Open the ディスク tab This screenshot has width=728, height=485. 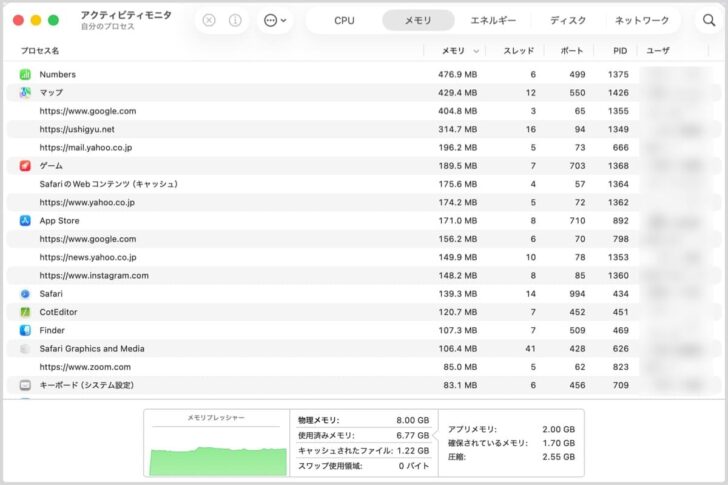pyautogui.click(x=568, y=20)
